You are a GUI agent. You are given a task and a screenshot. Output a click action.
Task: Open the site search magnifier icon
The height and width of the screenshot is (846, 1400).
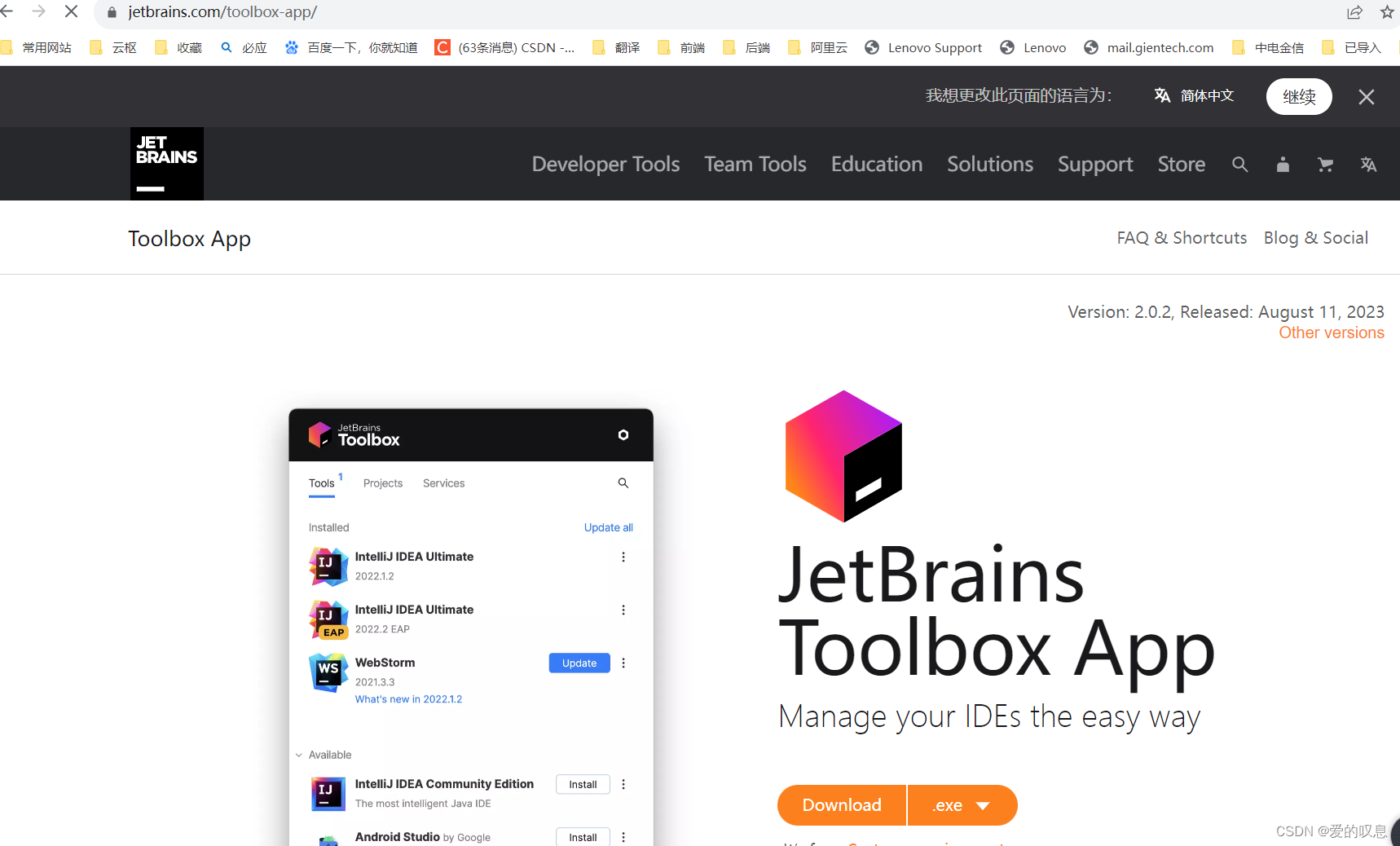click(x=1239, y=165)
